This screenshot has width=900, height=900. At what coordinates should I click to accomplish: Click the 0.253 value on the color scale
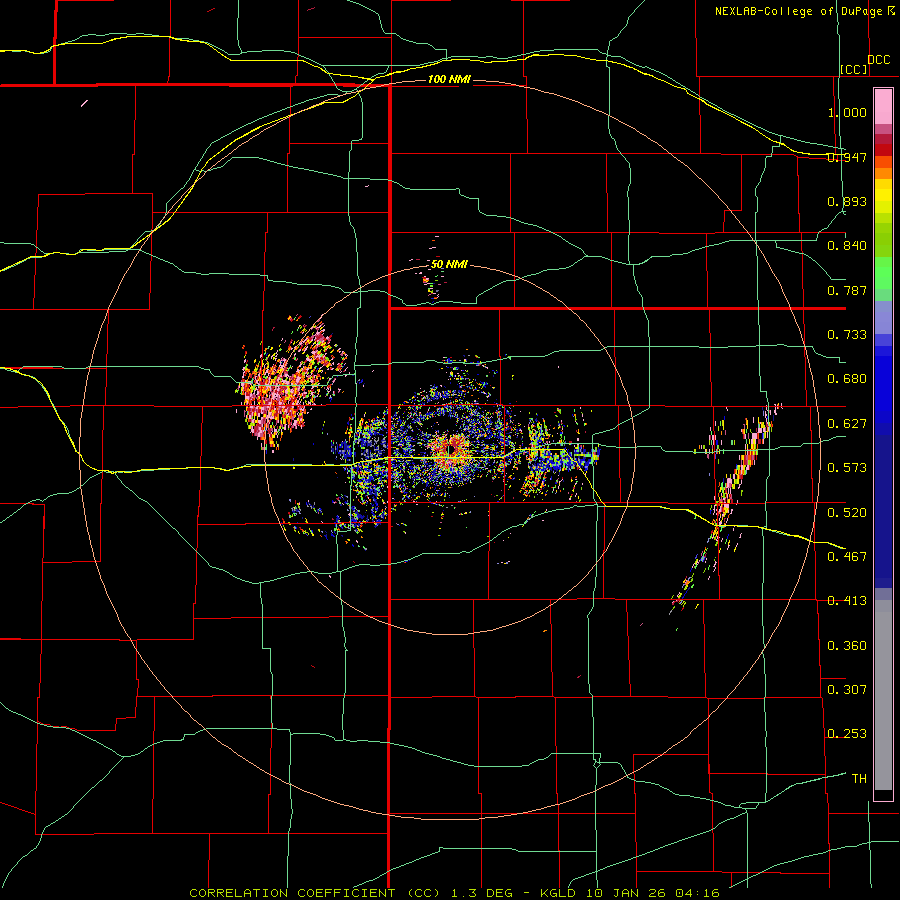pos(847,734)
